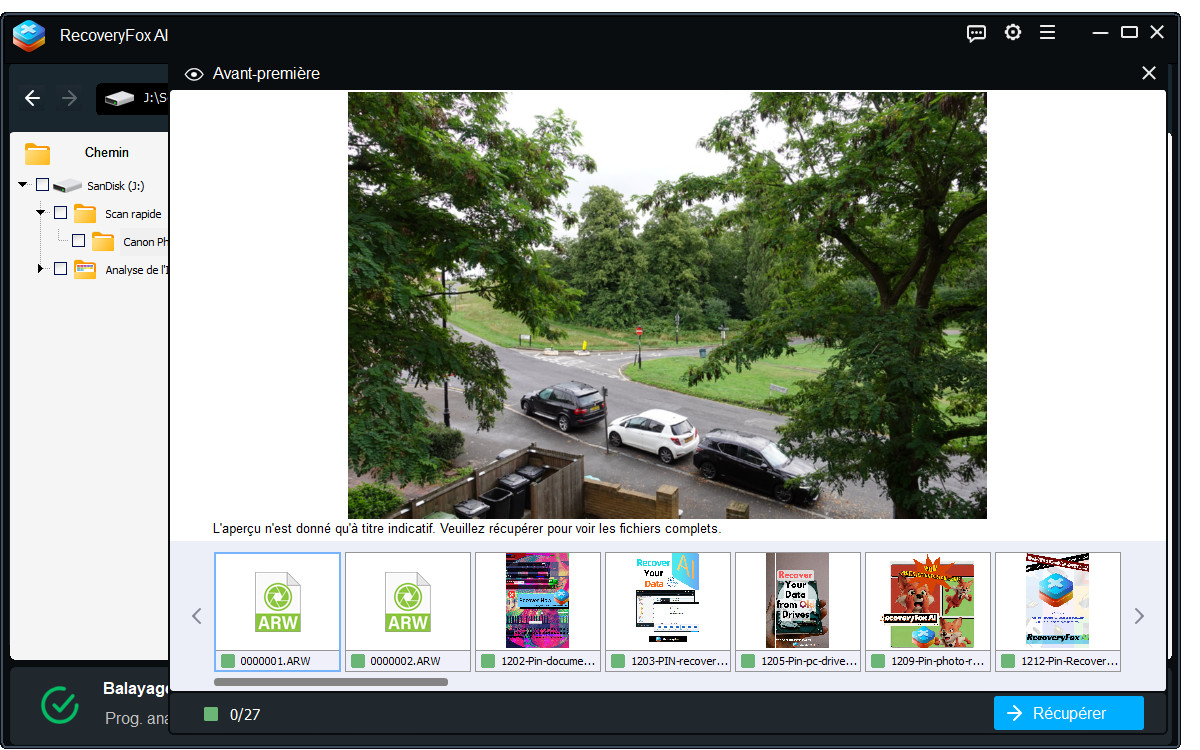Click the previous thumbnails left chevron
Image resolution: width=1200 pixels, height=750 pixels.
[197, 616]
